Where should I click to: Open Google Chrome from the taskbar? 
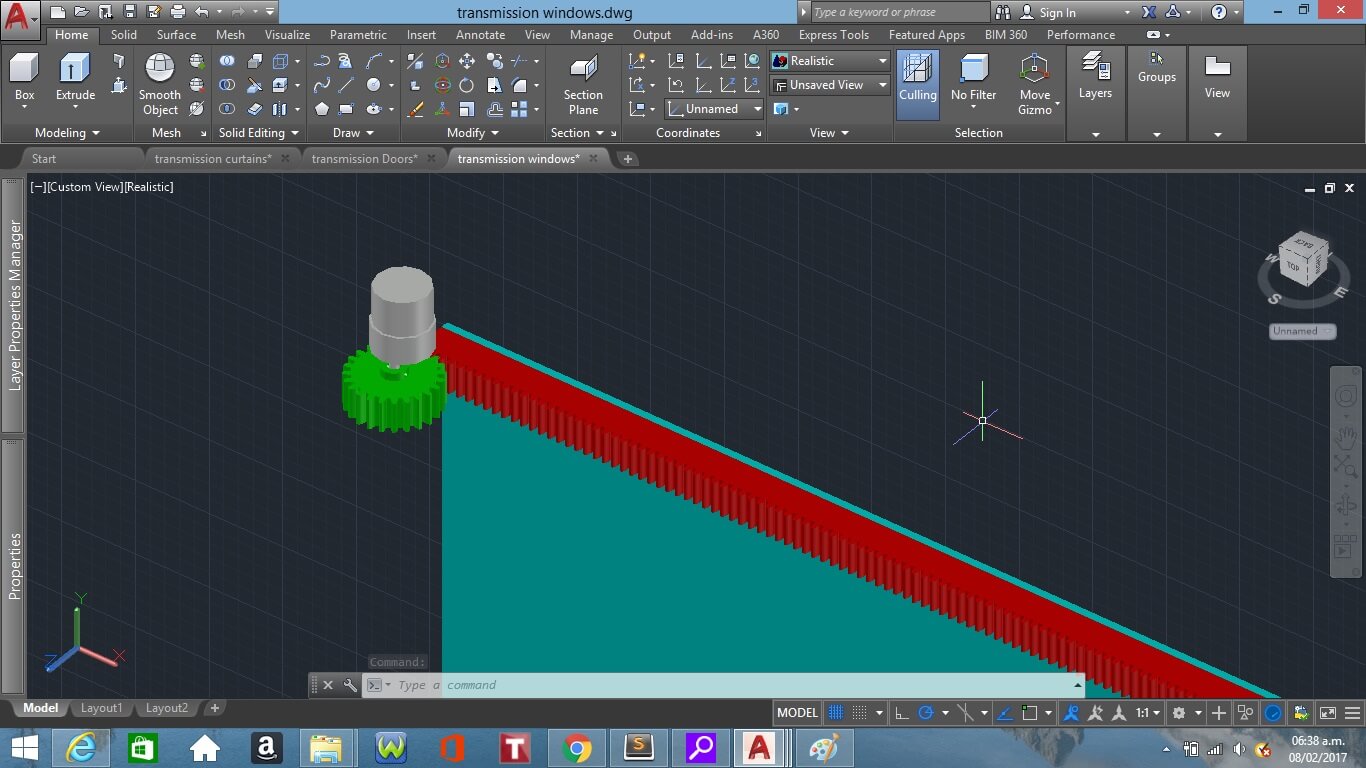click(x=577, y=748)
